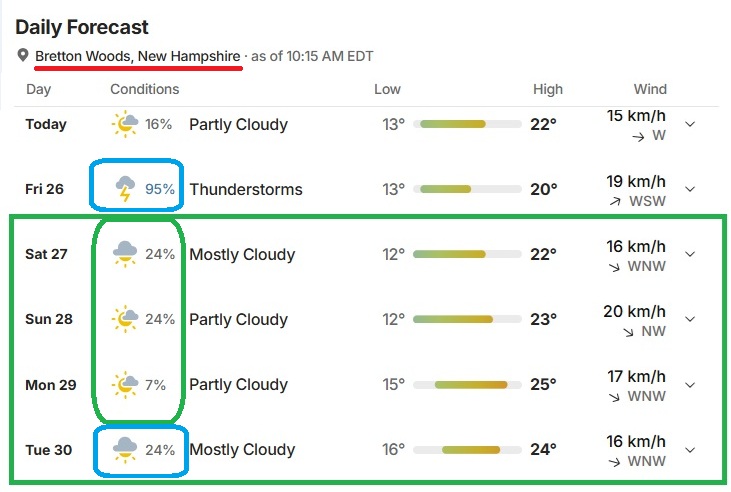The width and height of the screenshot is (731, 492).
Task: Expand the Tue 30 forecast chevron
Action: click(x=690, y=450)
